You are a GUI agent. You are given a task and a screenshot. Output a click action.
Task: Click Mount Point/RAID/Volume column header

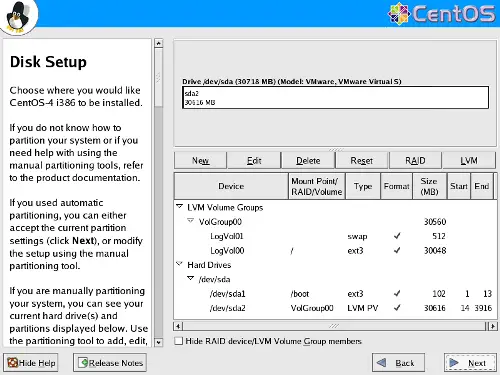[x=317, y=186]
